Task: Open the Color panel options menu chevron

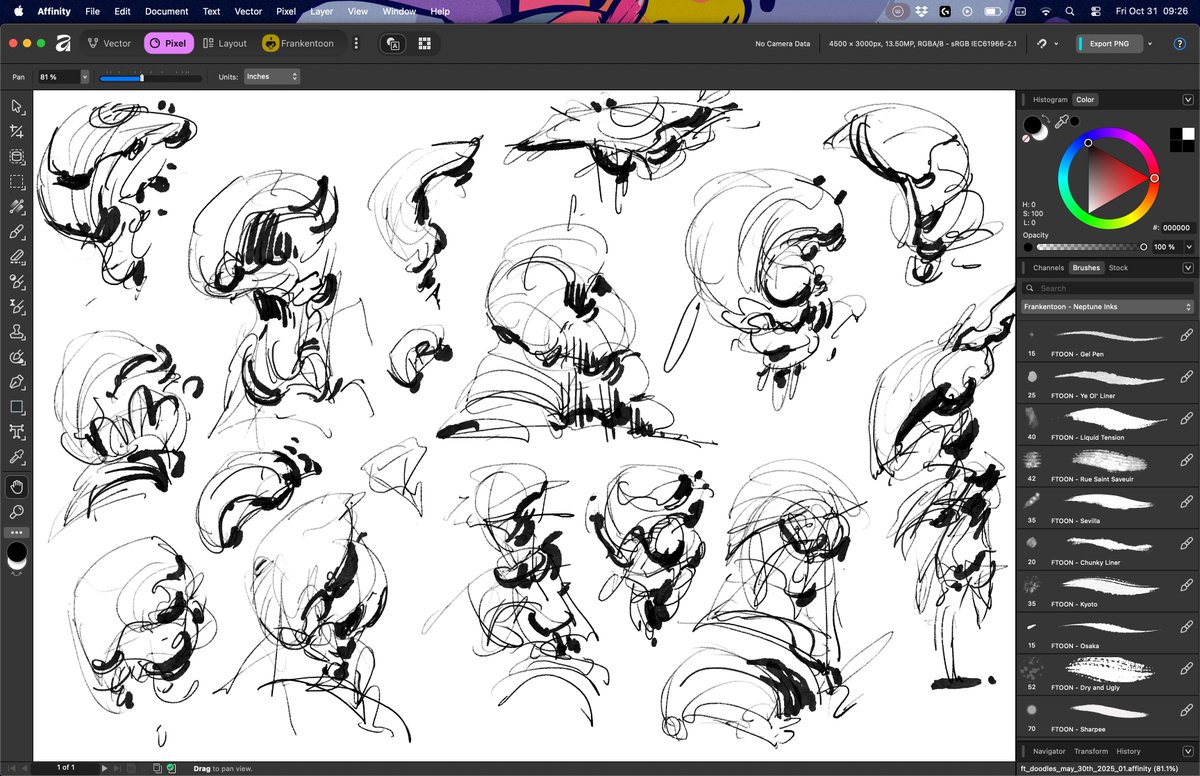Action: coord(1188,100)
